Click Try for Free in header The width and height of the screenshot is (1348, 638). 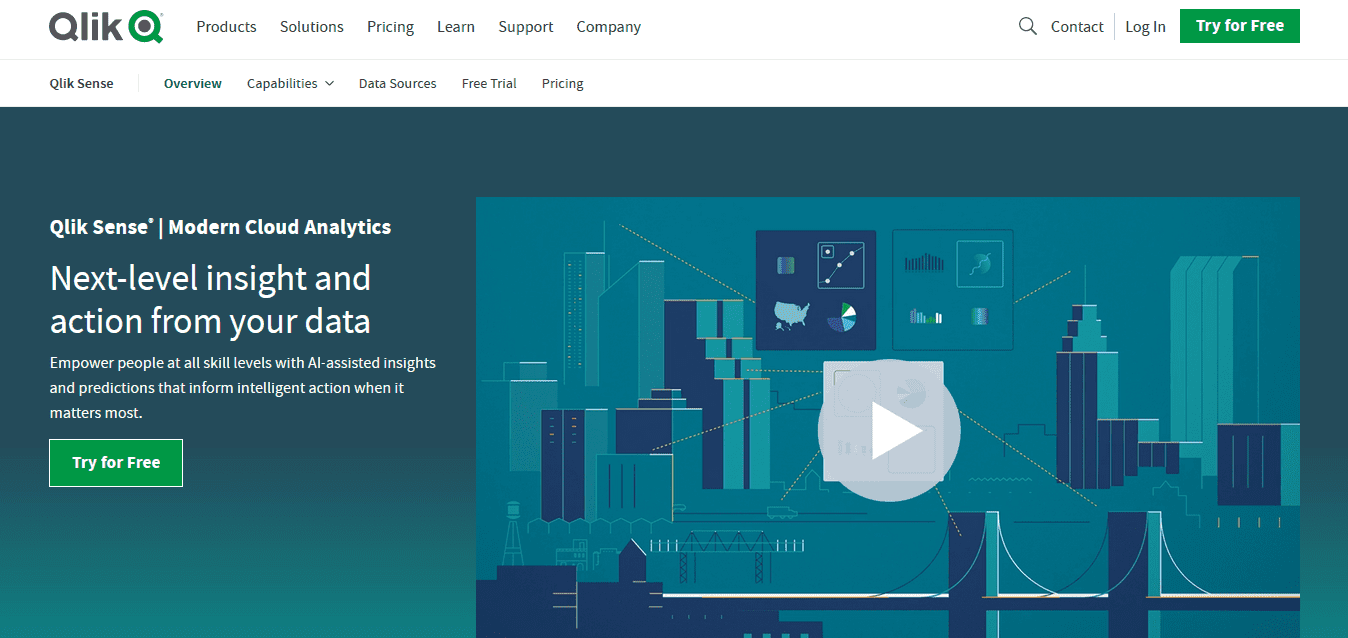(1240, 26)
